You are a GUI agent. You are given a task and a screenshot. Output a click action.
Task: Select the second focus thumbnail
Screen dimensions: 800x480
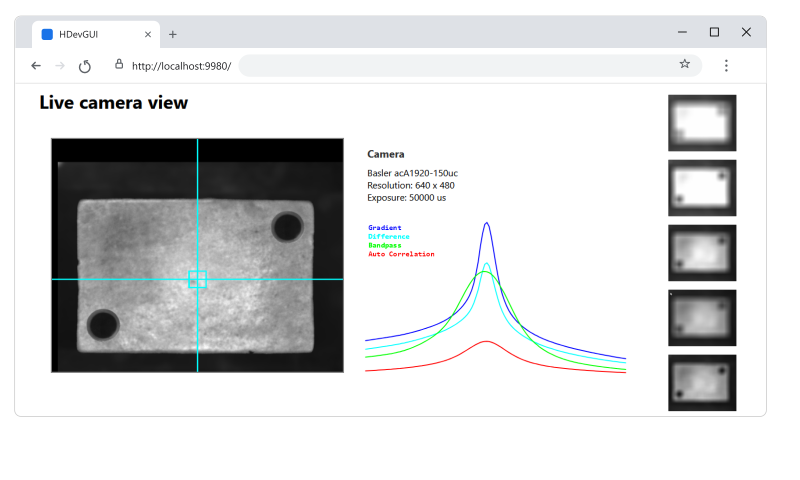click(702, 188)
